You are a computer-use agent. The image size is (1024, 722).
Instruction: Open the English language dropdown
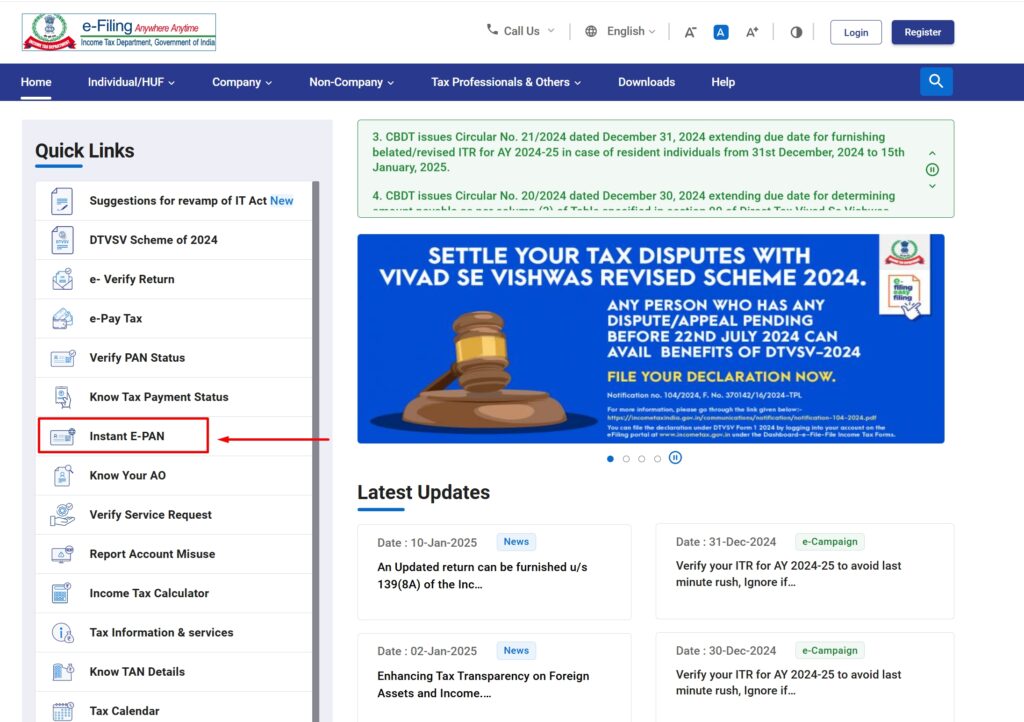(620, 31)
